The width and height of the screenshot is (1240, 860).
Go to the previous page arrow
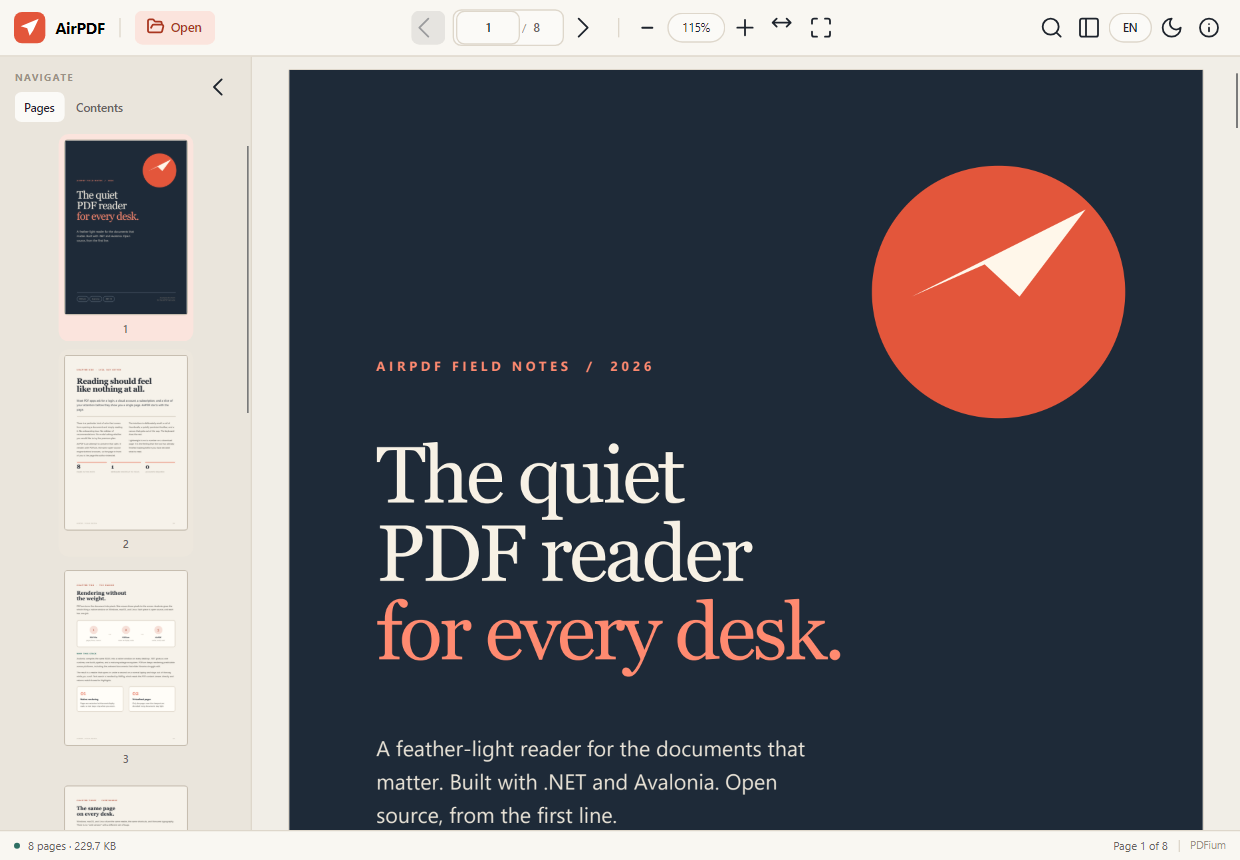point(427,28)
